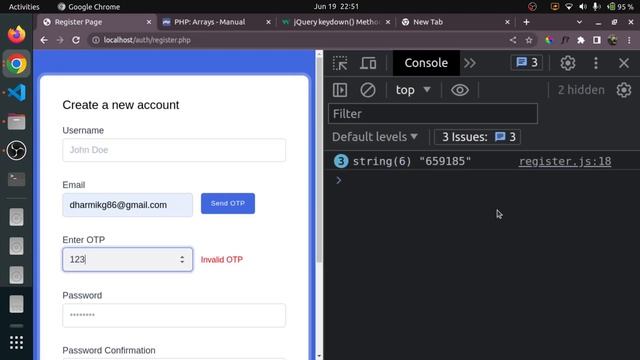Open the fonts extension icon
Viewport: 640px width, 360px height.
pyautogui.click(x=565, y=40)
